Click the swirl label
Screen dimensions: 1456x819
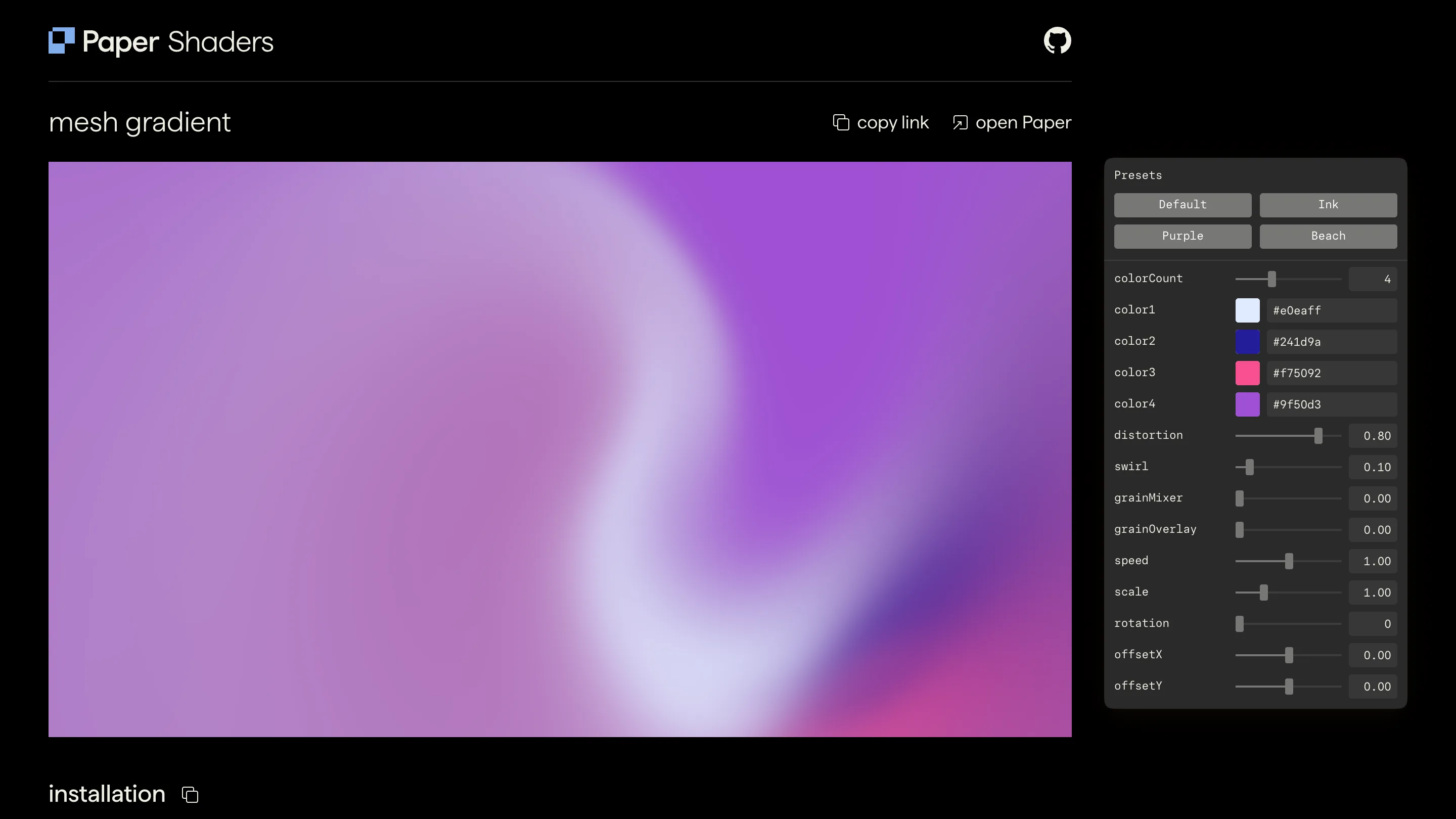click(x=1131, y=466)
